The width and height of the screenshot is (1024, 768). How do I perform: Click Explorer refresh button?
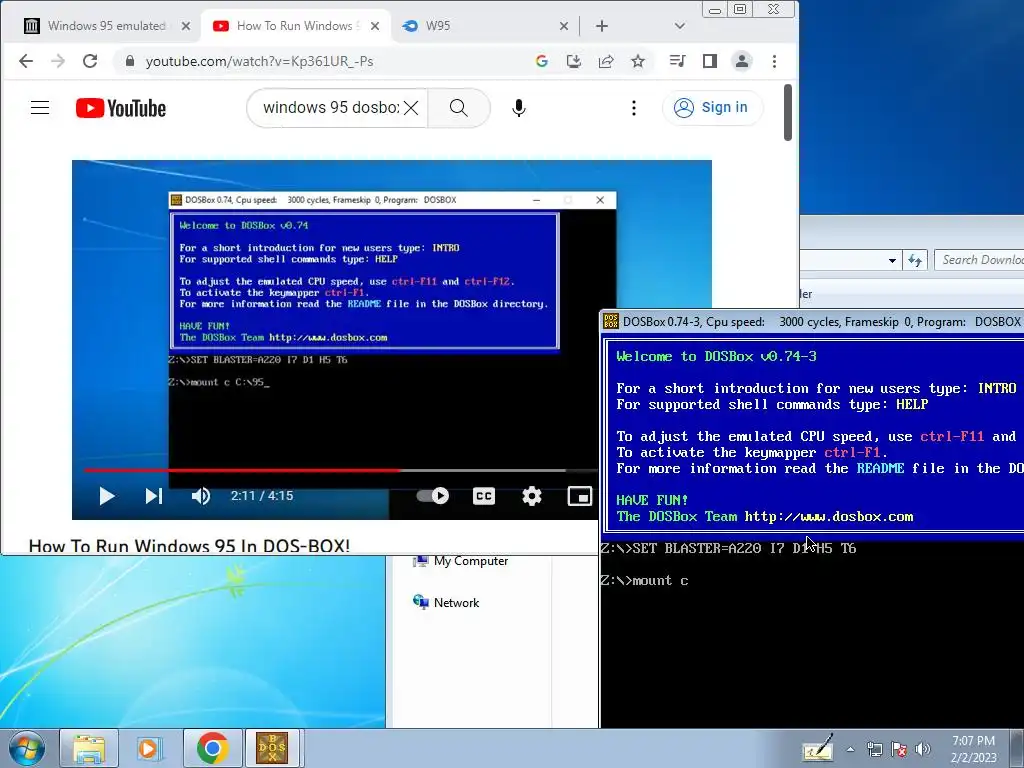(x=915, y=261)
